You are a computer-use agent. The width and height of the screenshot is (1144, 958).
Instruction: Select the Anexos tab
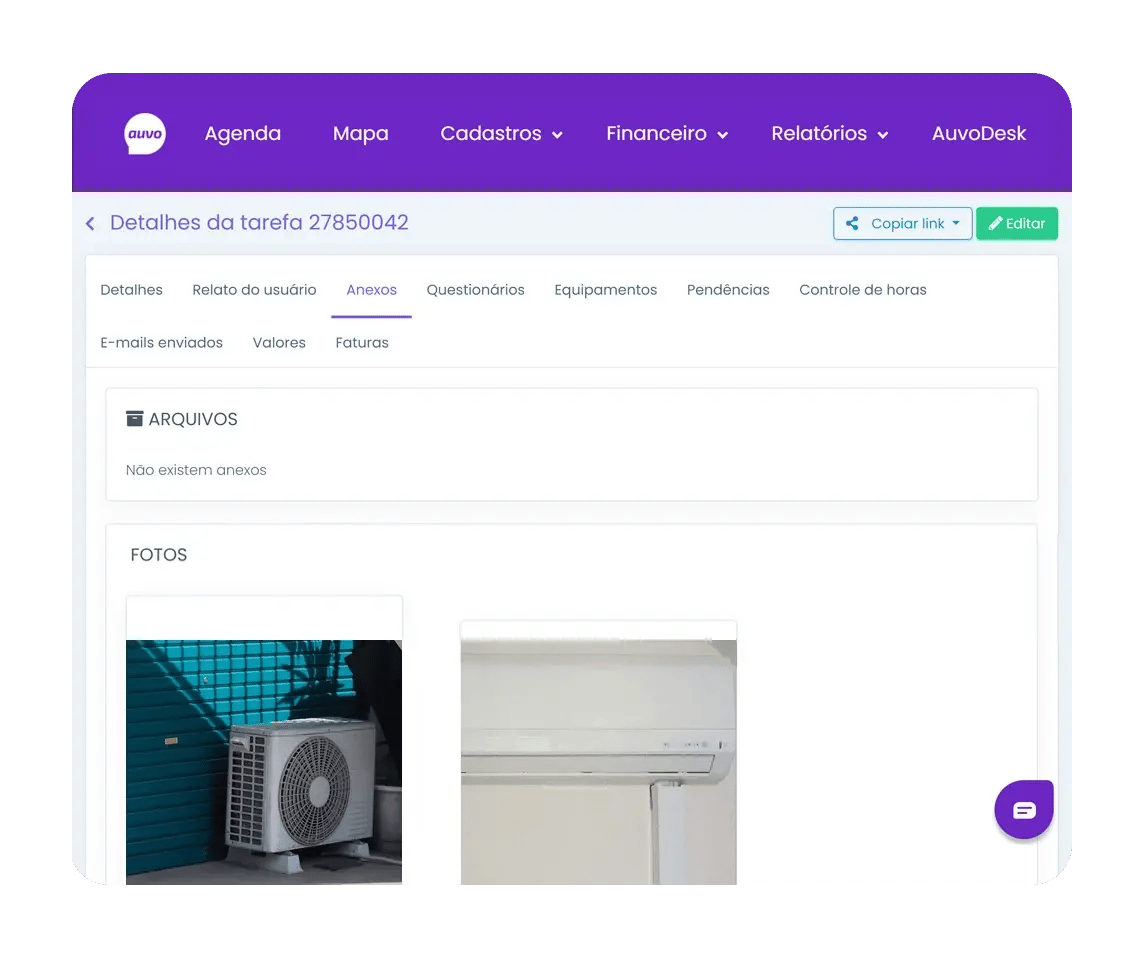coord(371,290)
